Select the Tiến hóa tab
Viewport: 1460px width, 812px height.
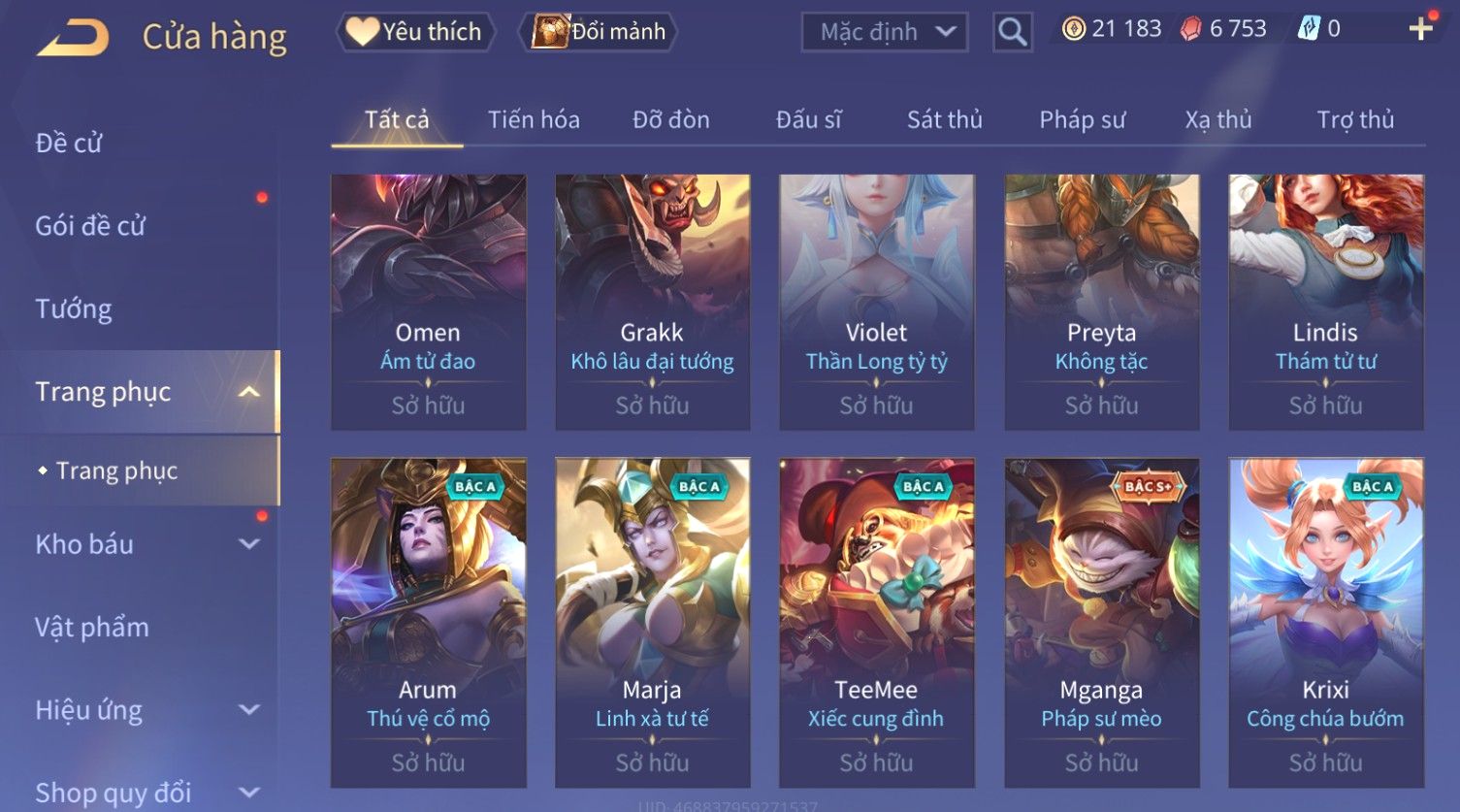point(534,119)
